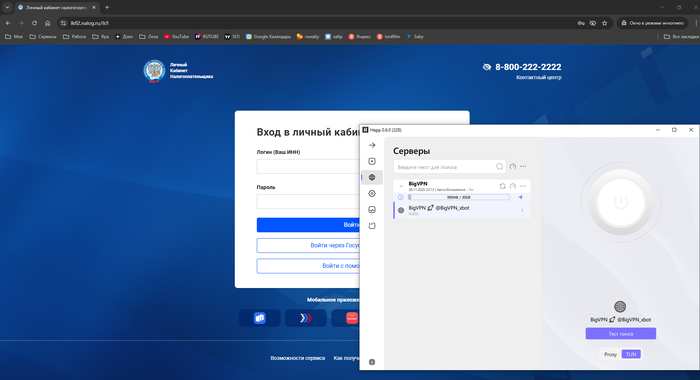
Task: Open the Возможности сервиса link
Action: 298,358
